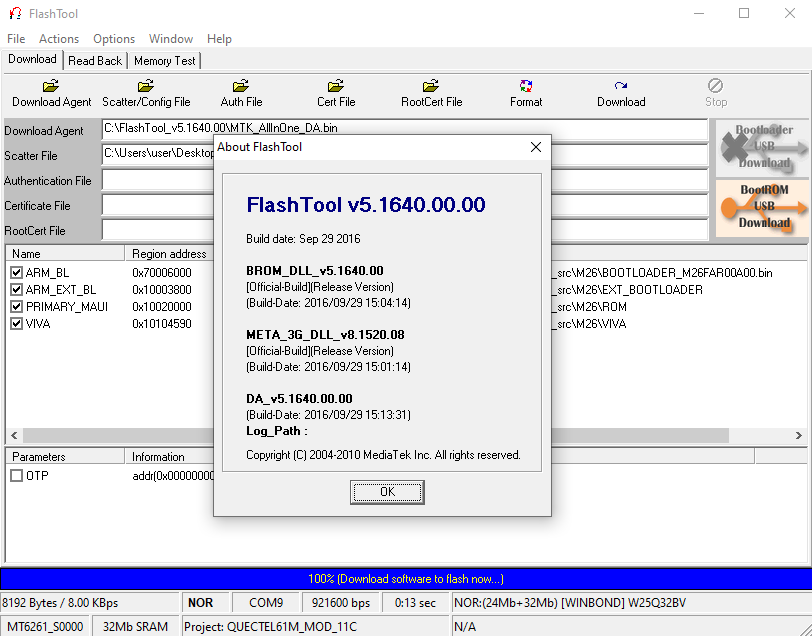Click the right arrow of horizontal scrollbar
Viewport: 812px width, 636px height.
click(799, 436)
